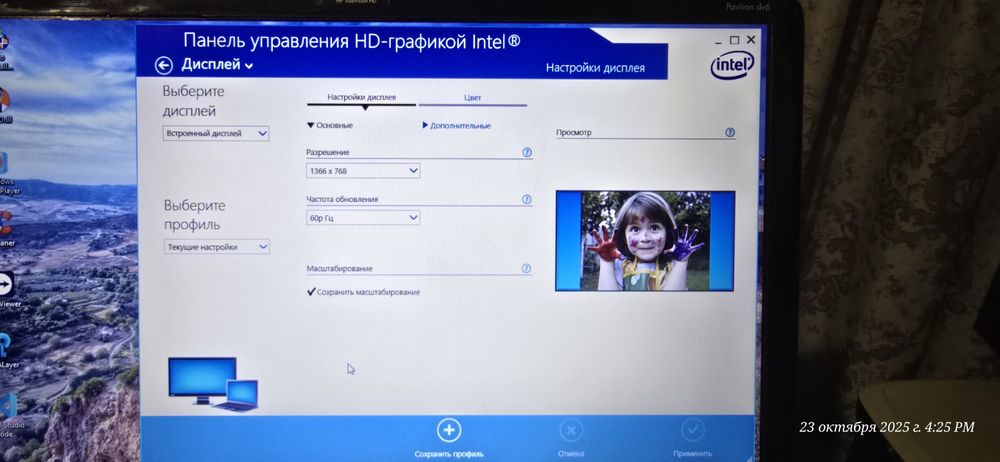
Task: Click the Viewer arrow desktop icon
Action: (5, 283)
